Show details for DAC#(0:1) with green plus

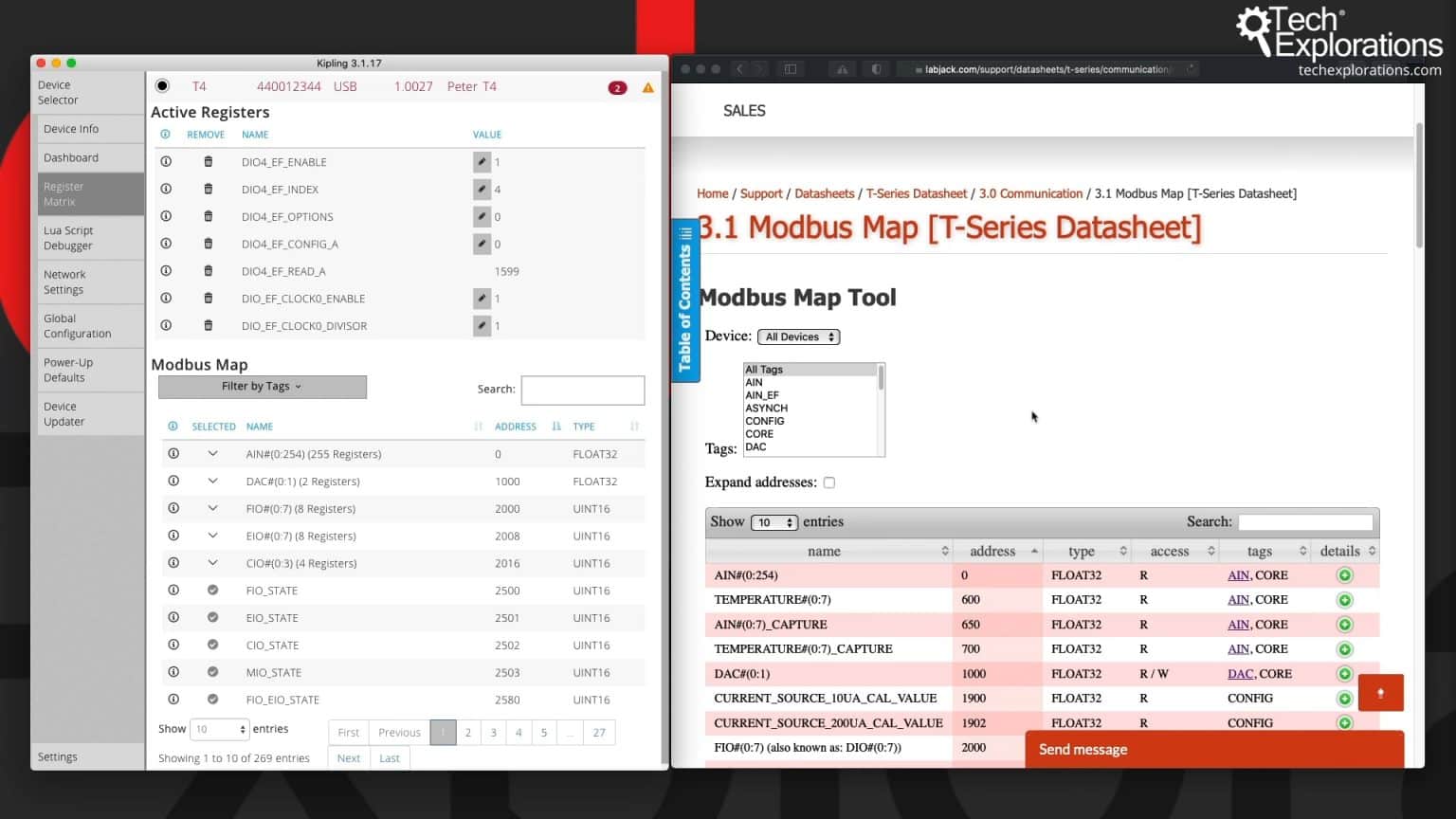click(x=1344, y=674)
